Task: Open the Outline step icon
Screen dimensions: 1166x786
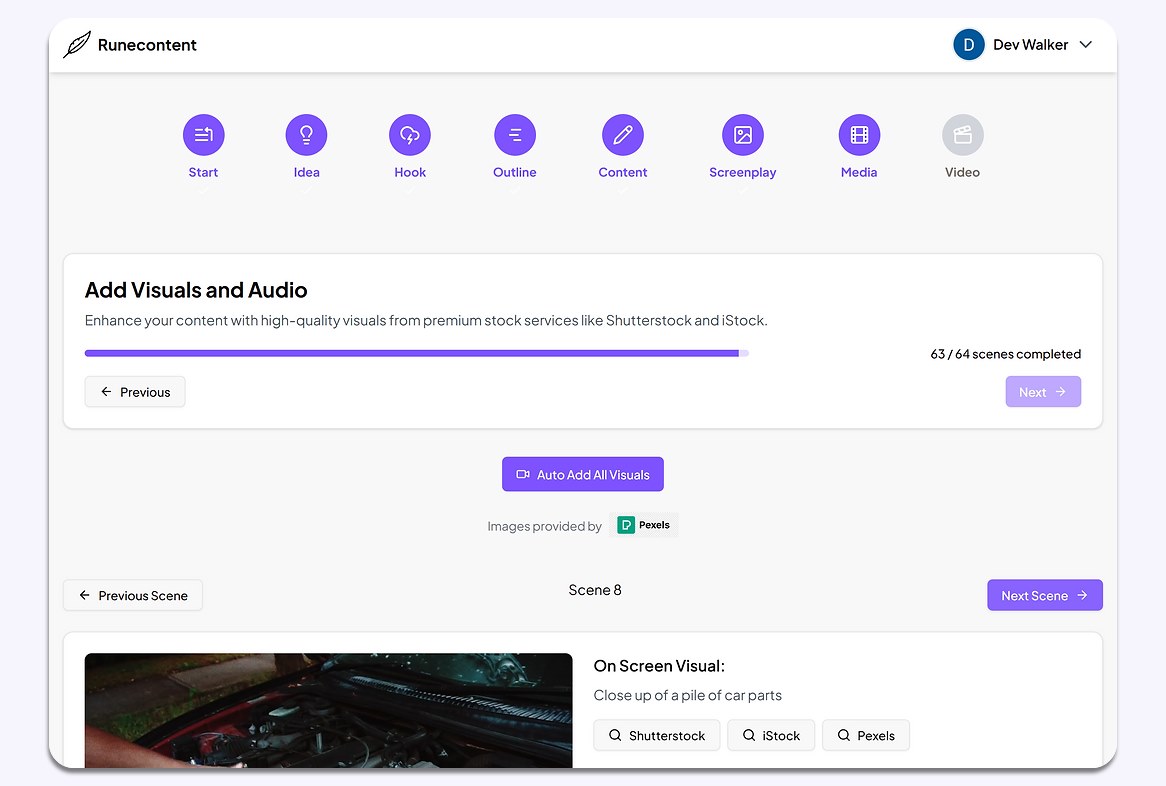Action: [515, 135]
